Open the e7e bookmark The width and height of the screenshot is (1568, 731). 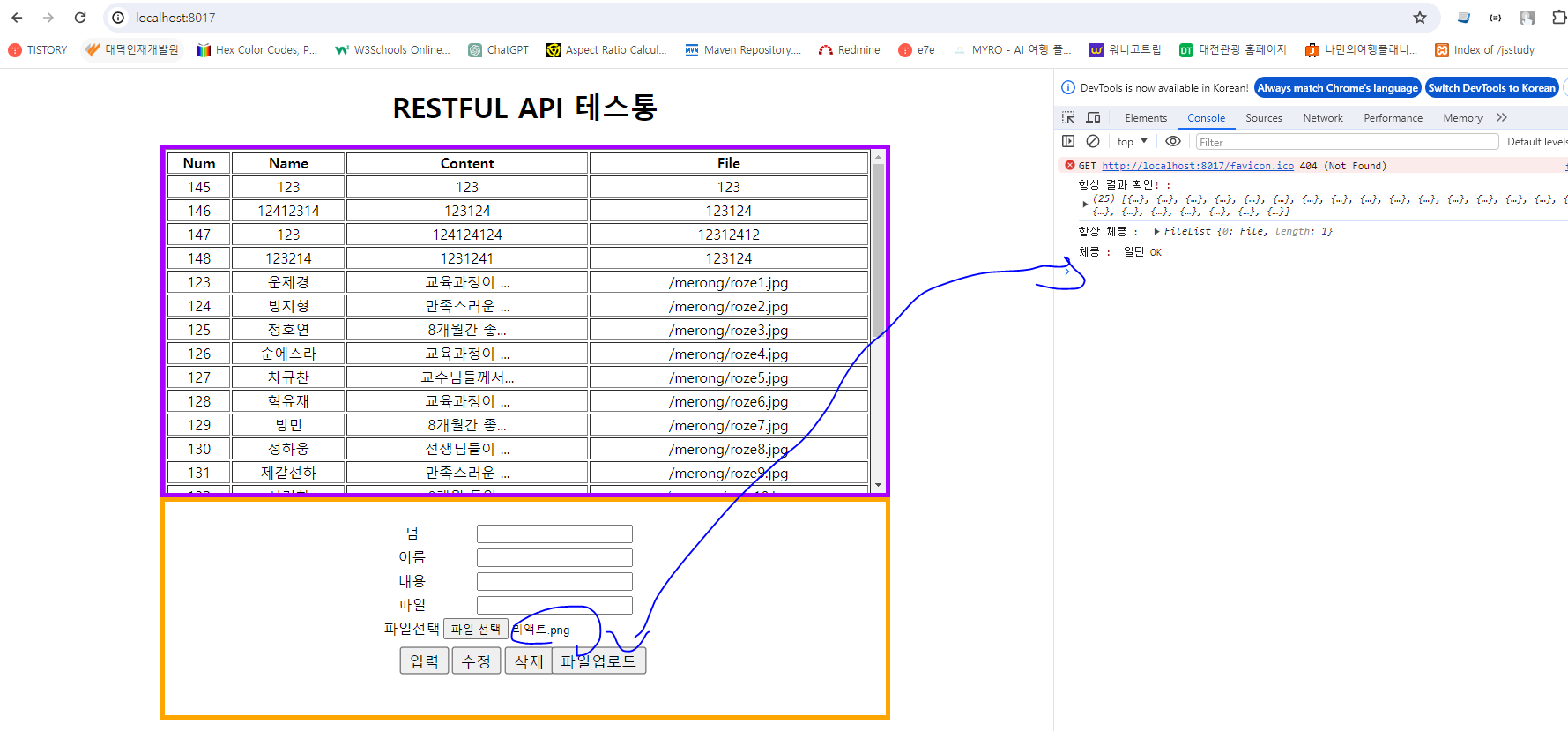917,50
